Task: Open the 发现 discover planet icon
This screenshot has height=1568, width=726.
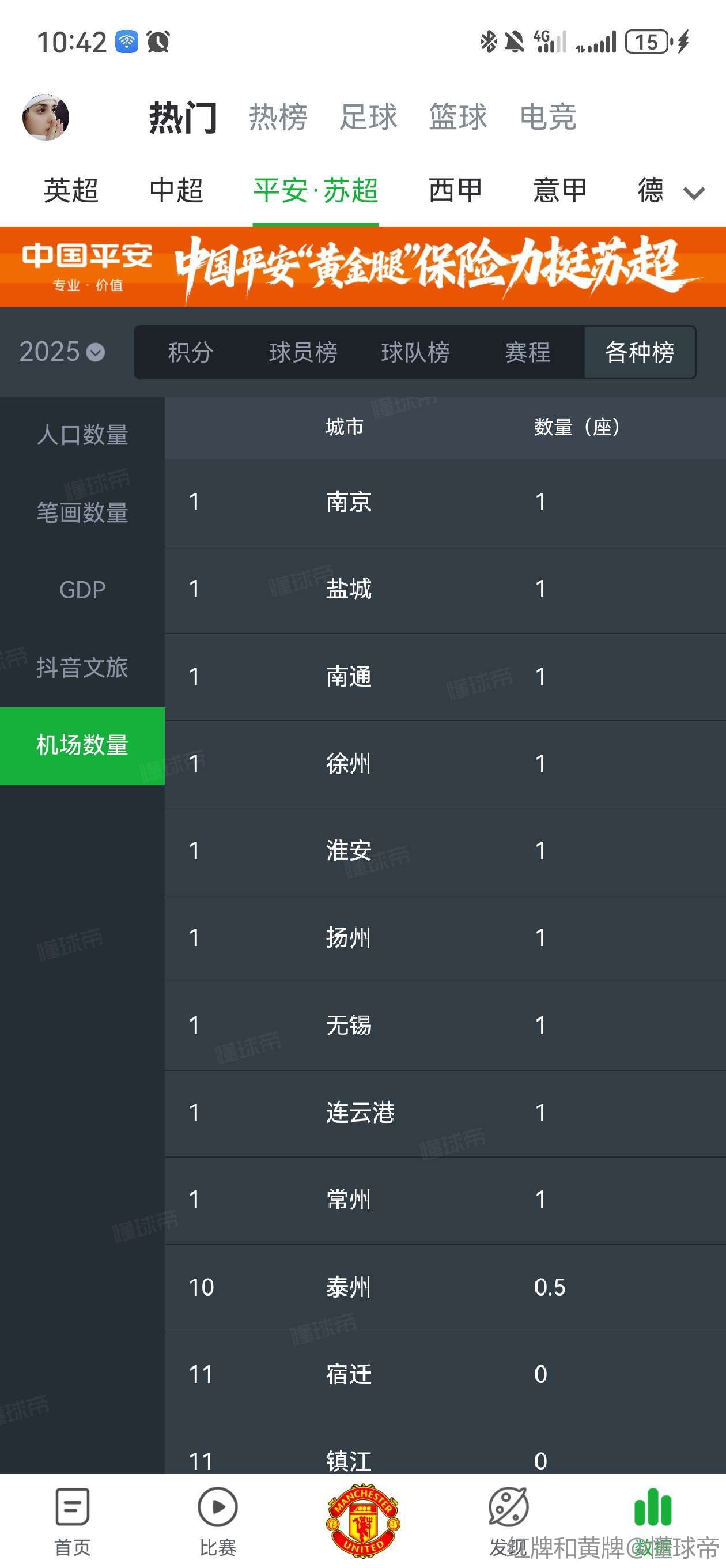Action: tap(508, 1506)
